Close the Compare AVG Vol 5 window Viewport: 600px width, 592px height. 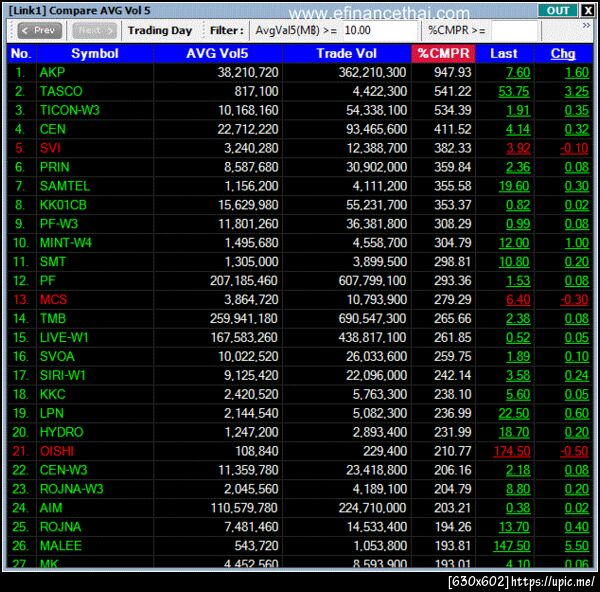pos(587,10)
